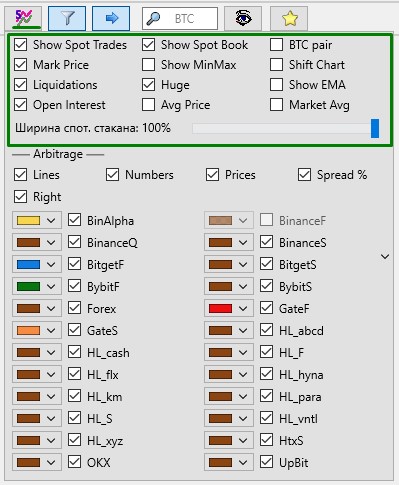
Task: Enable Avg Price checkbox
Action: click(148, 105)
